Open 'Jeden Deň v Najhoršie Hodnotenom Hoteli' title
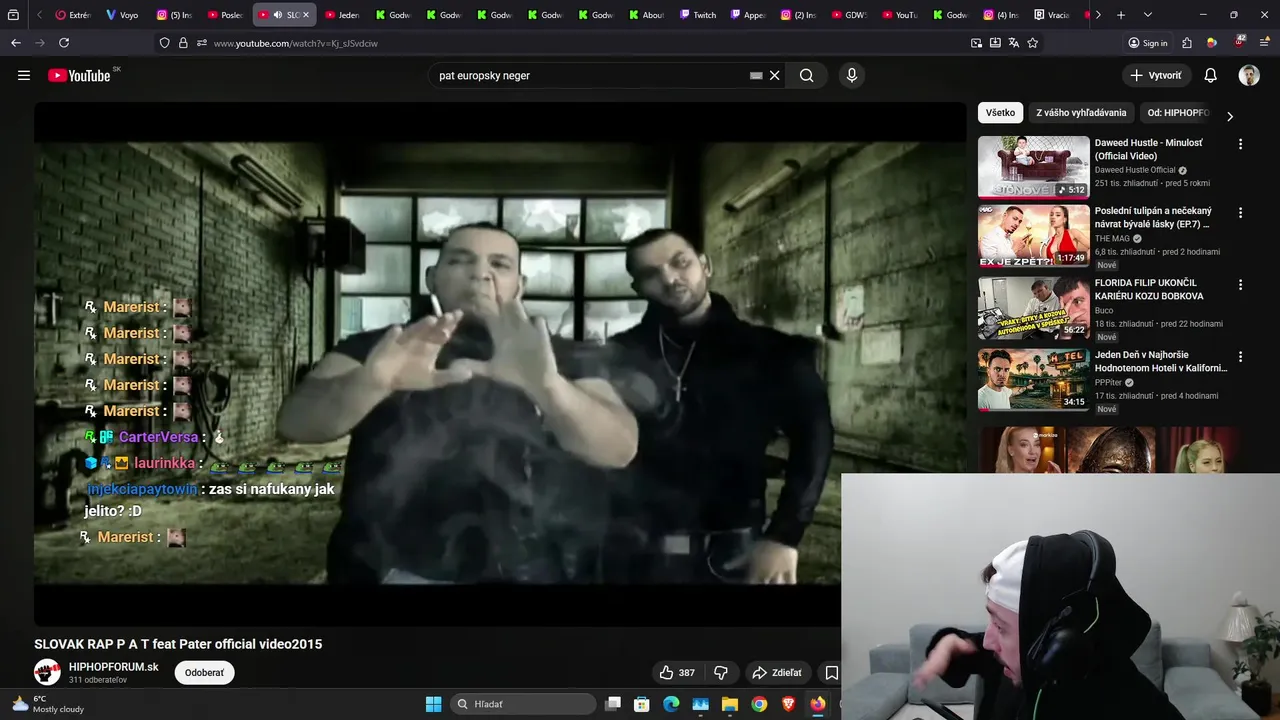1280x720 pixels. [x=1161, y=361]
